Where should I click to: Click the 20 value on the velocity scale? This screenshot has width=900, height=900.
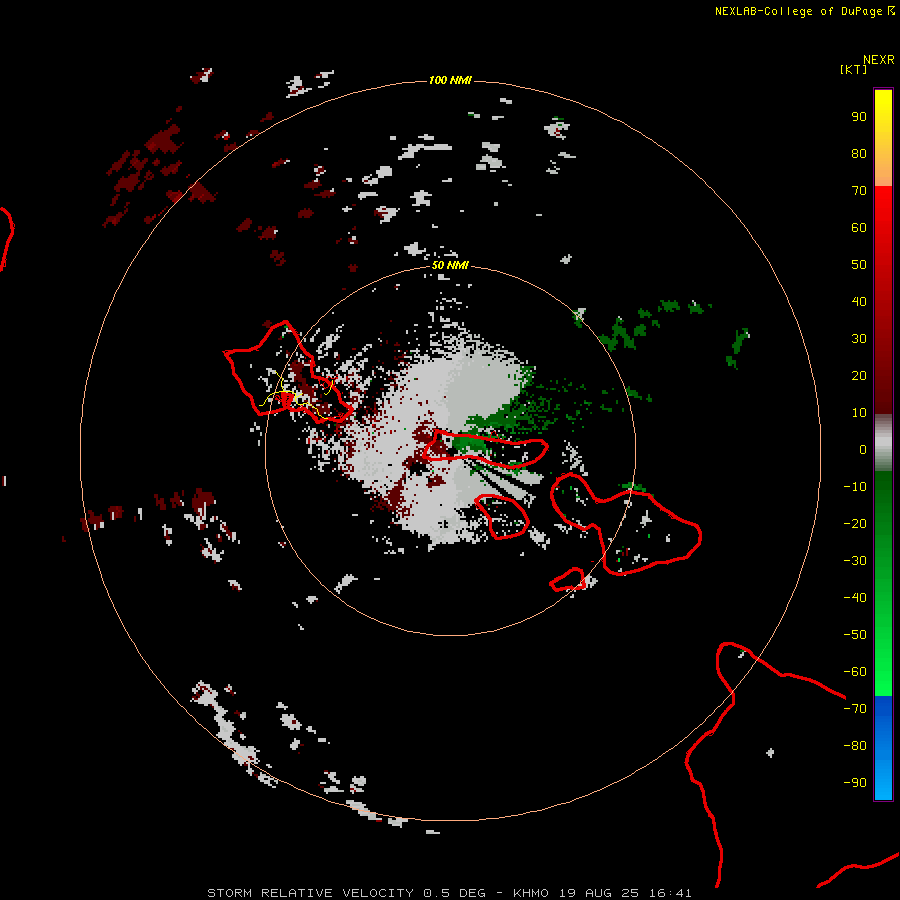pyautogui.click(x=859, y=376)
